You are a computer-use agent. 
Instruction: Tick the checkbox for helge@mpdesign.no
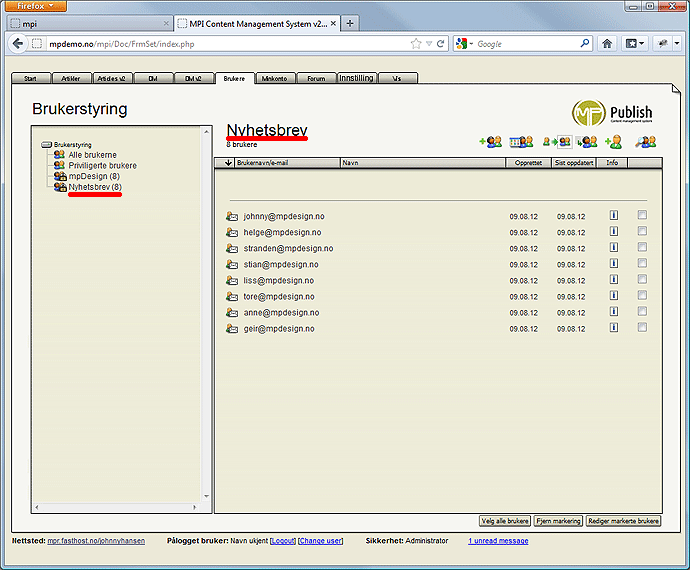pos(642,231)
